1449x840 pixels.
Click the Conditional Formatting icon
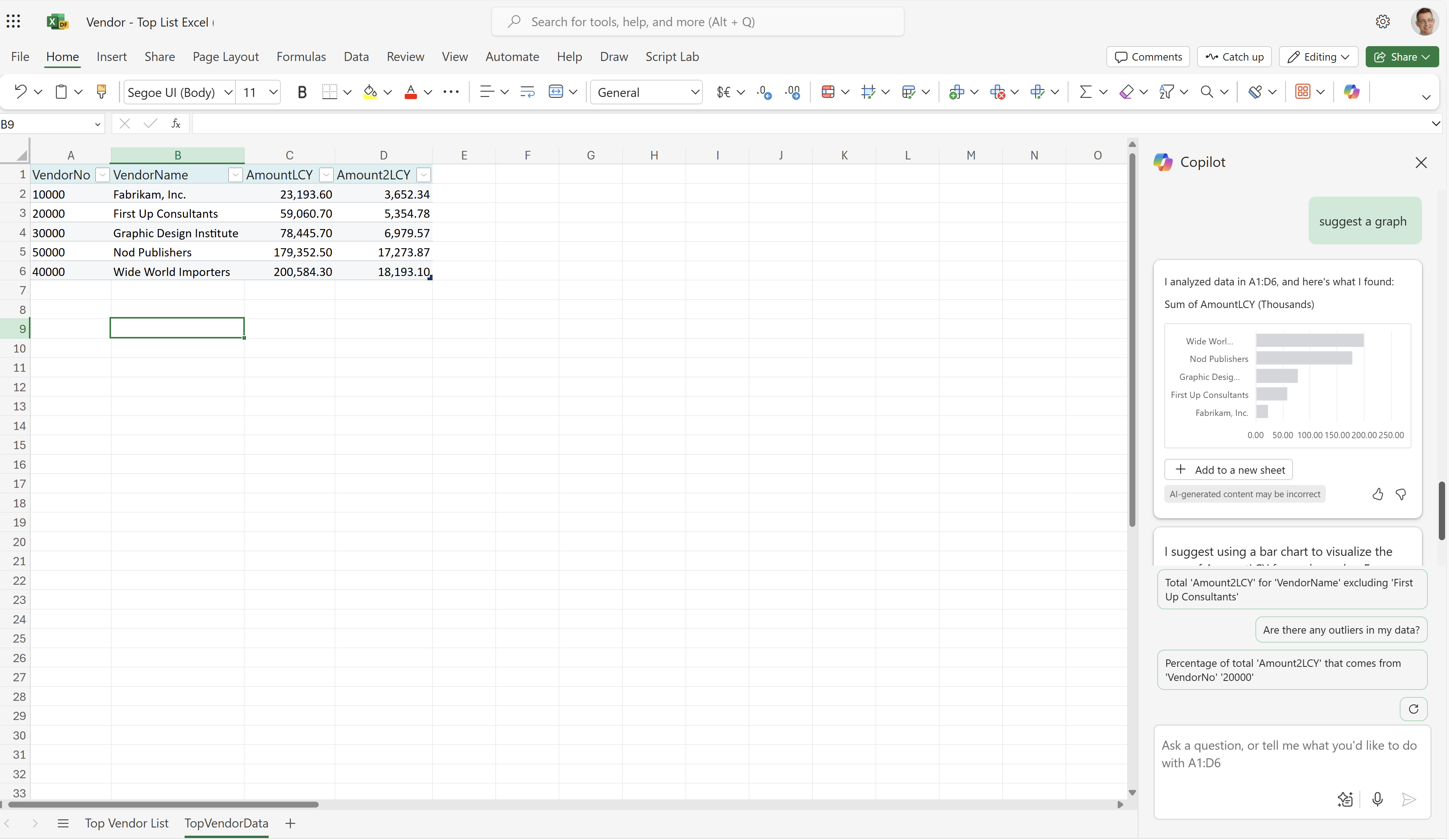click(x=829, y=91)
